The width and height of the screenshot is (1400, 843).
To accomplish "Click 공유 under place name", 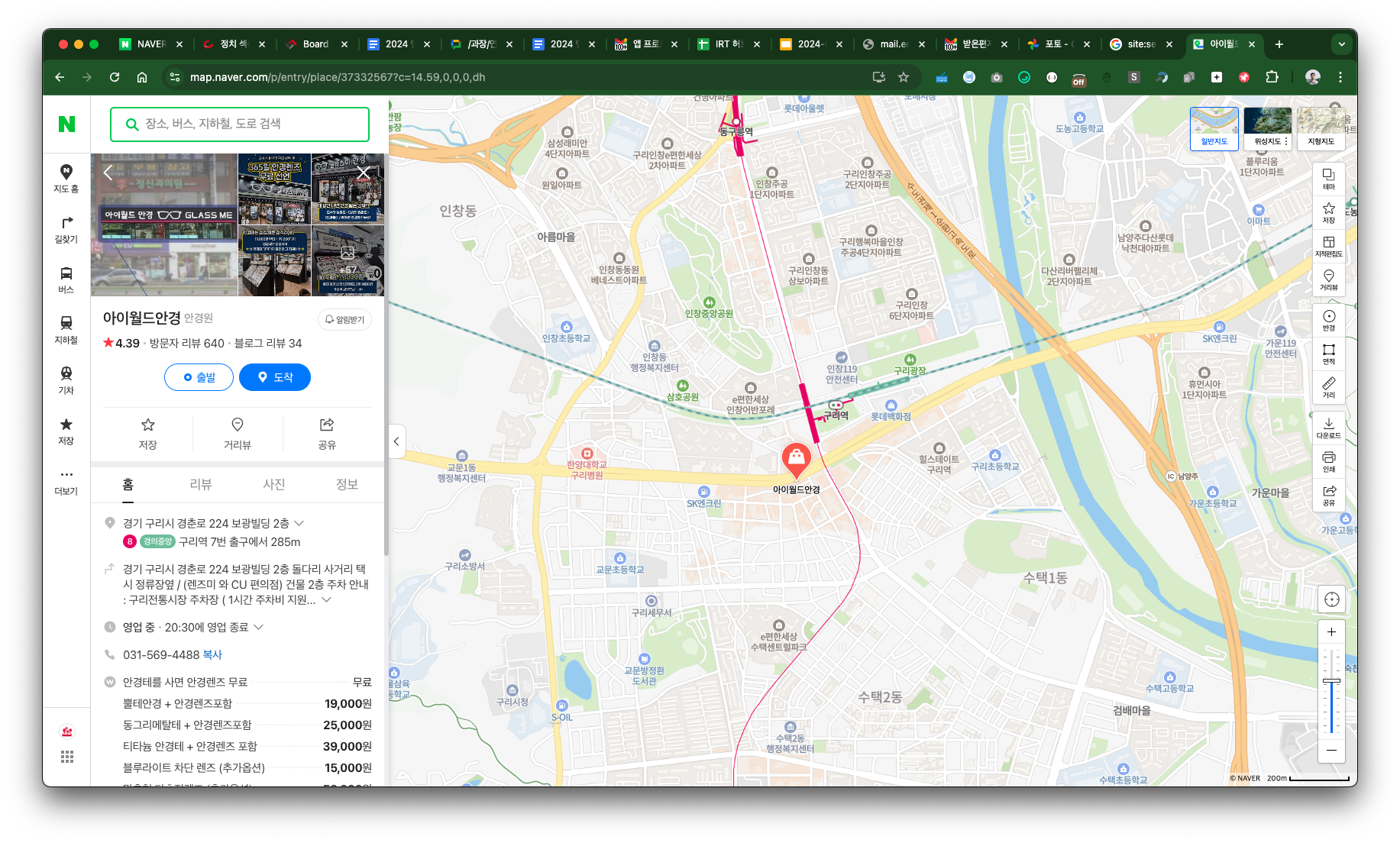I will point(327,433).
